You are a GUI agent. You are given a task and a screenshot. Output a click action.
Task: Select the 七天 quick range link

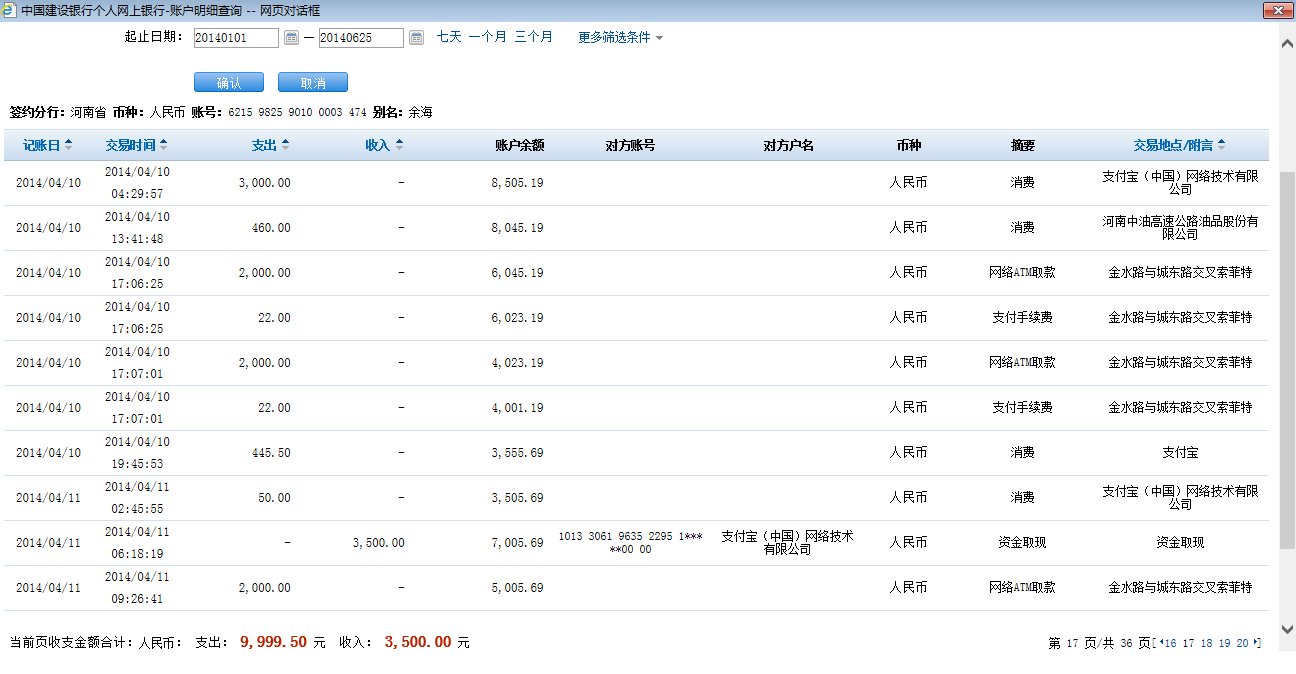[x=449, y=37]
